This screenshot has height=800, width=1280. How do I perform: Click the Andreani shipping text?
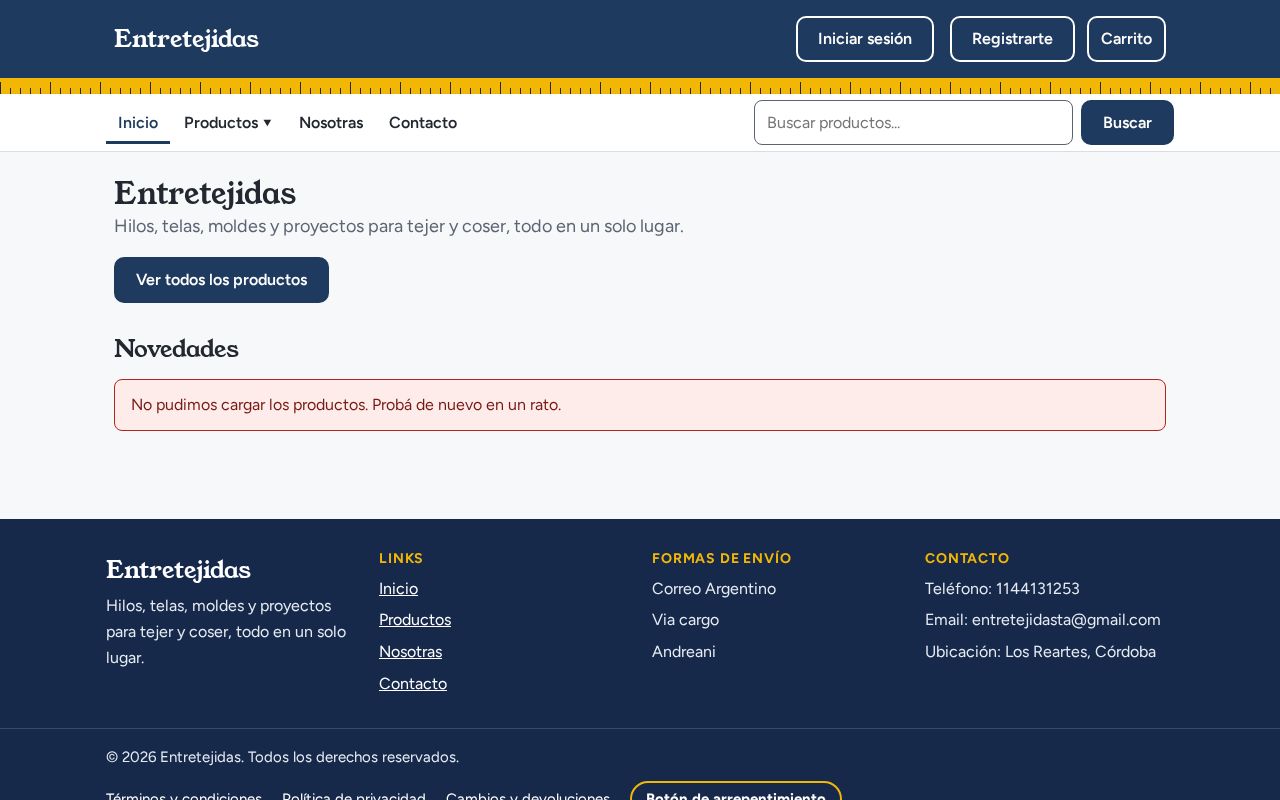[684, 652]
